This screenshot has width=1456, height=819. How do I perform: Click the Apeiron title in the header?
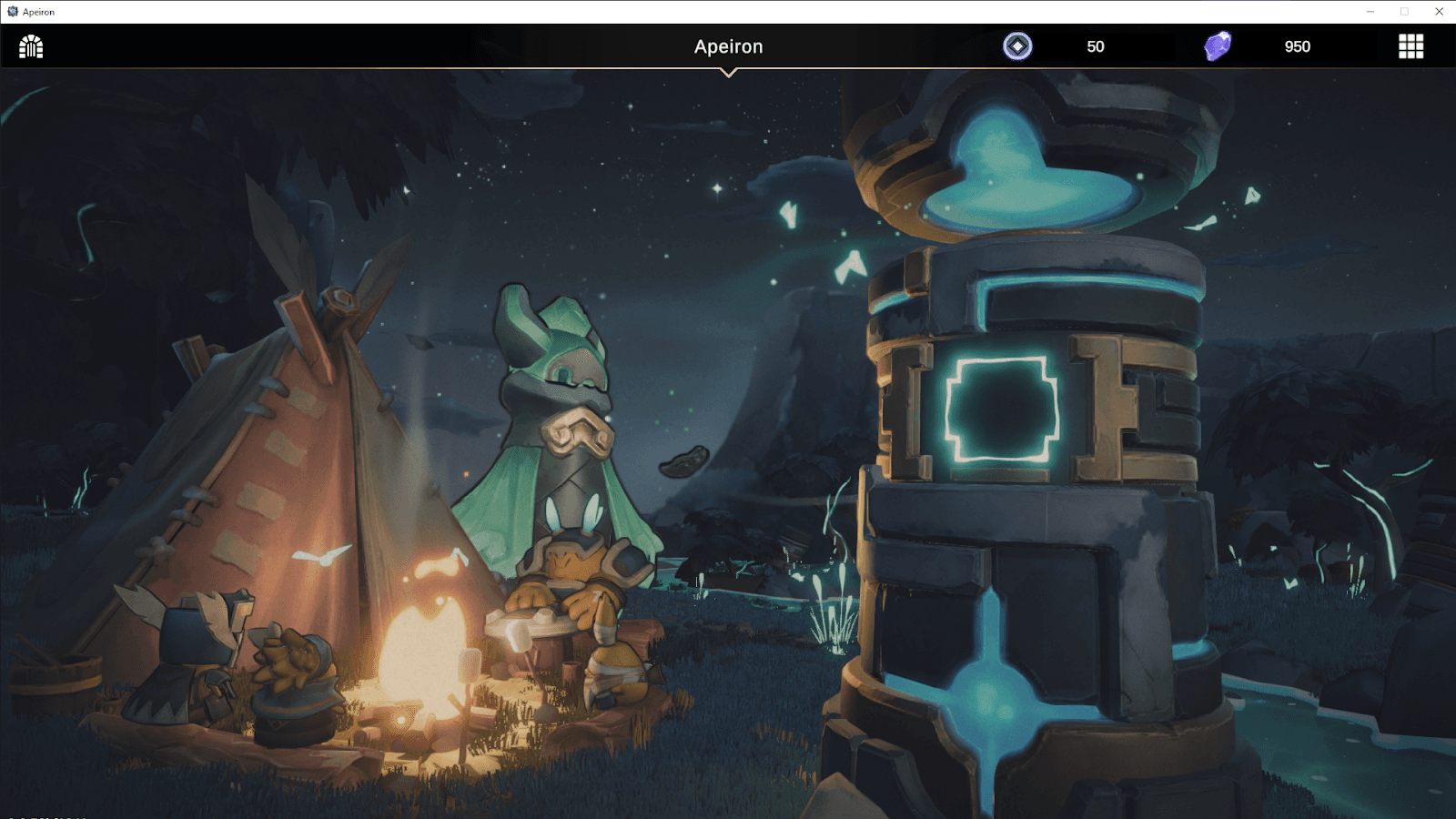tap(728, 46)
